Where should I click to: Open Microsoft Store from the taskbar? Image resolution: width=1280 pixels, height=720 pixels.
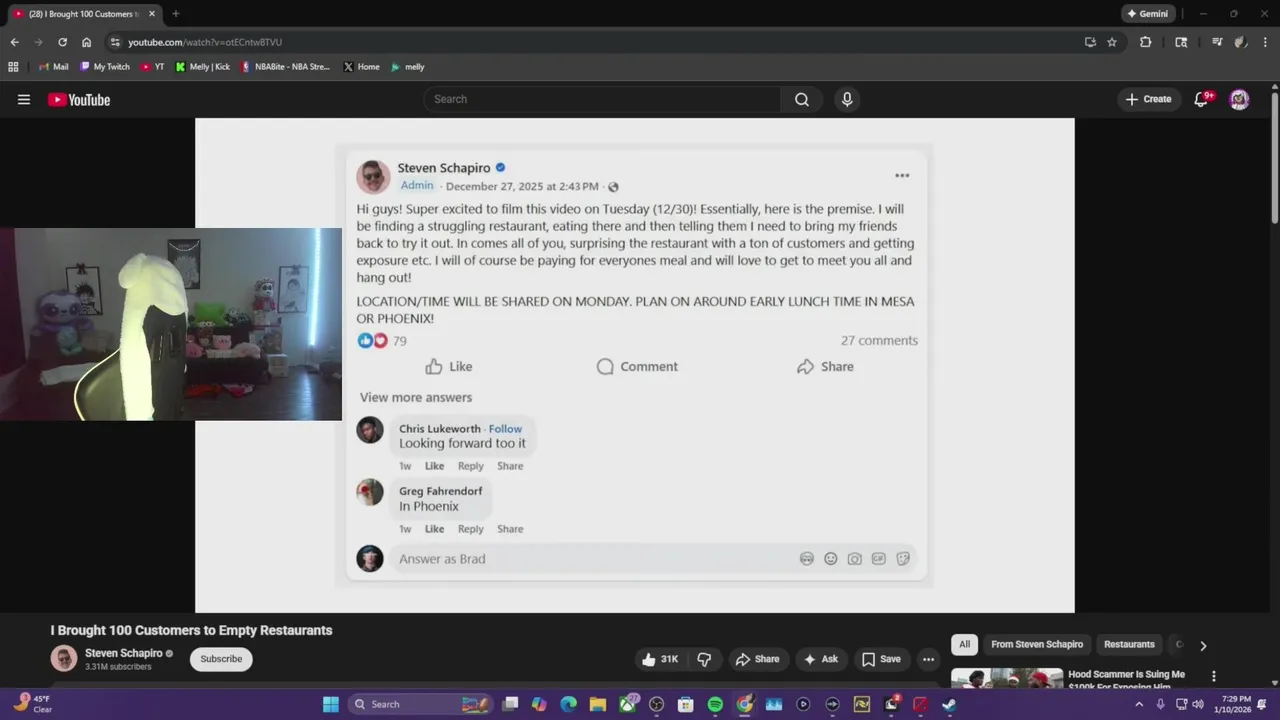click(686, 704)
